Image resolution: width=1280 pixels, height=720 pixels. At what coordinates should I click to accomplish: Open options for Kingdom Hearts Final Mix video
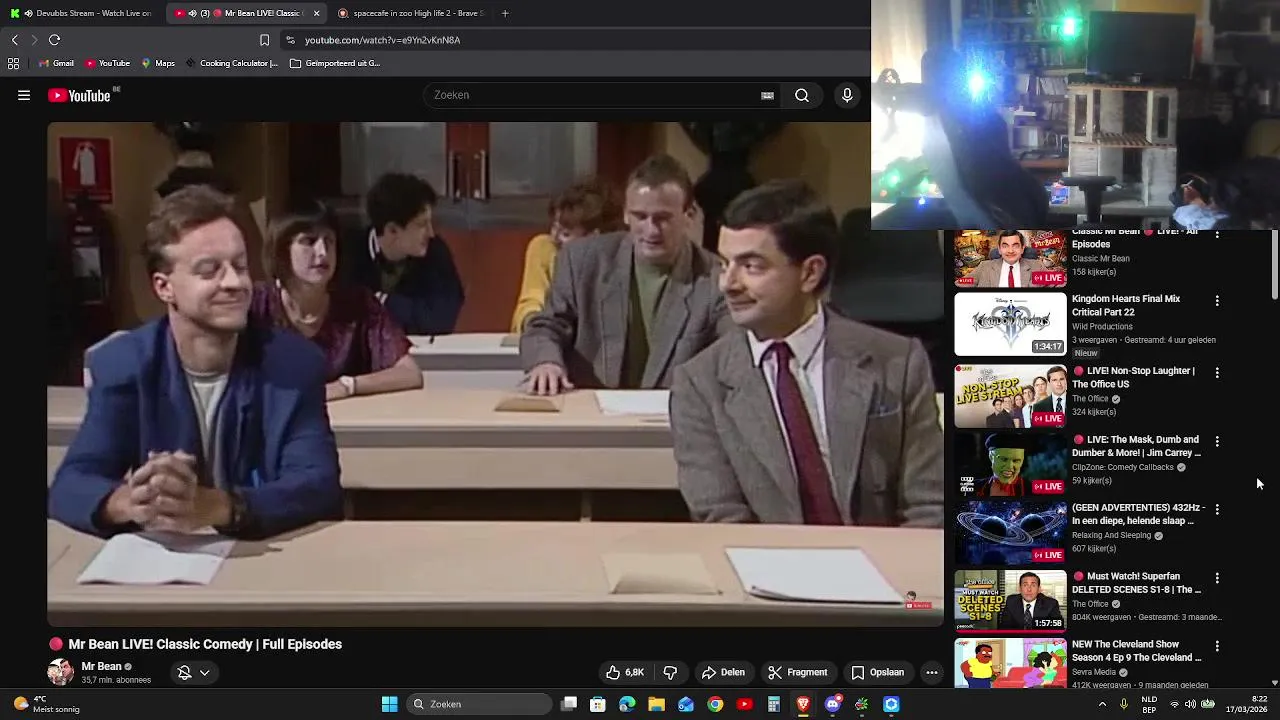point(1217,300)
